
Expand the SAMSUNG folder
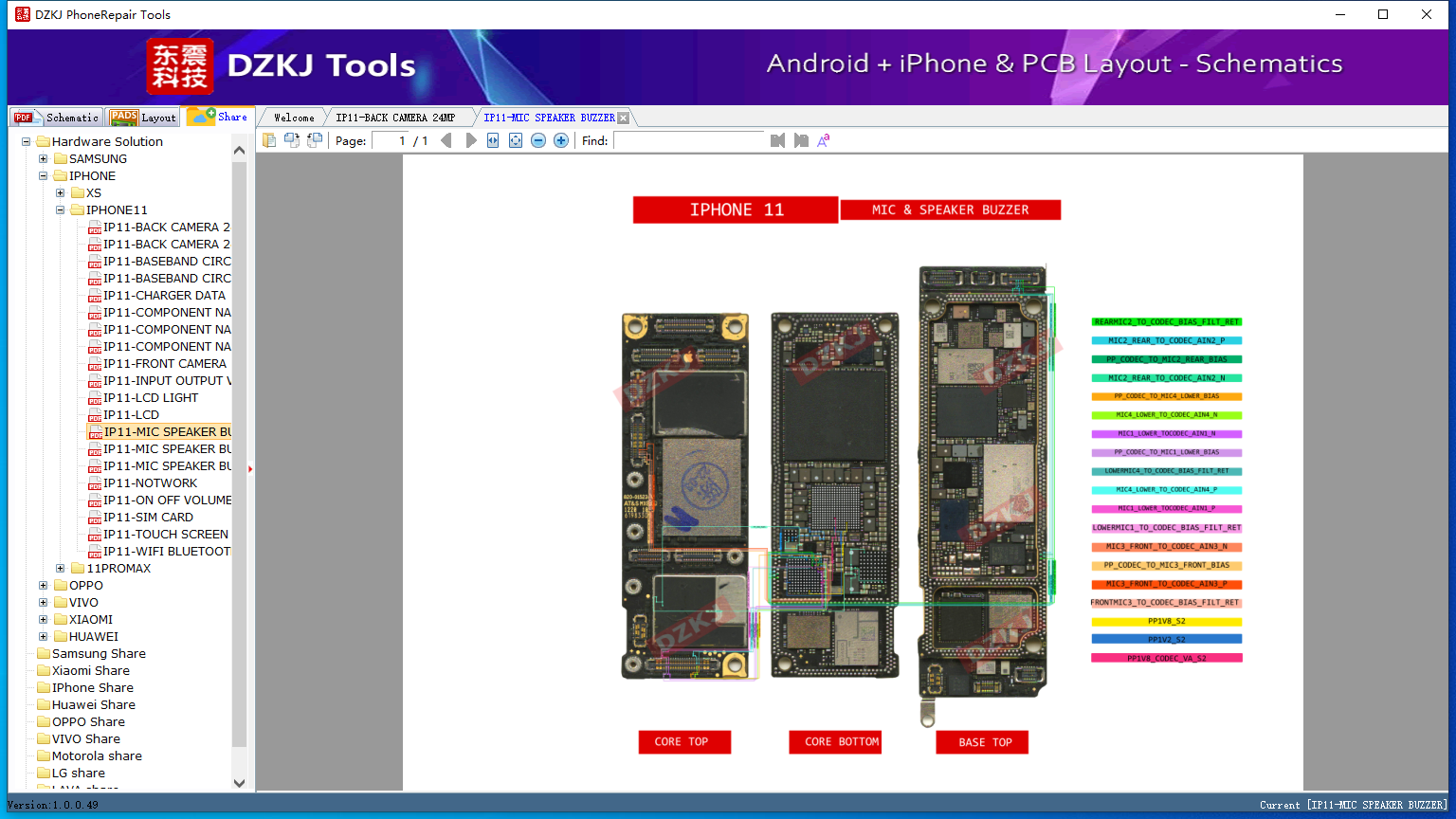coord(44,159)
